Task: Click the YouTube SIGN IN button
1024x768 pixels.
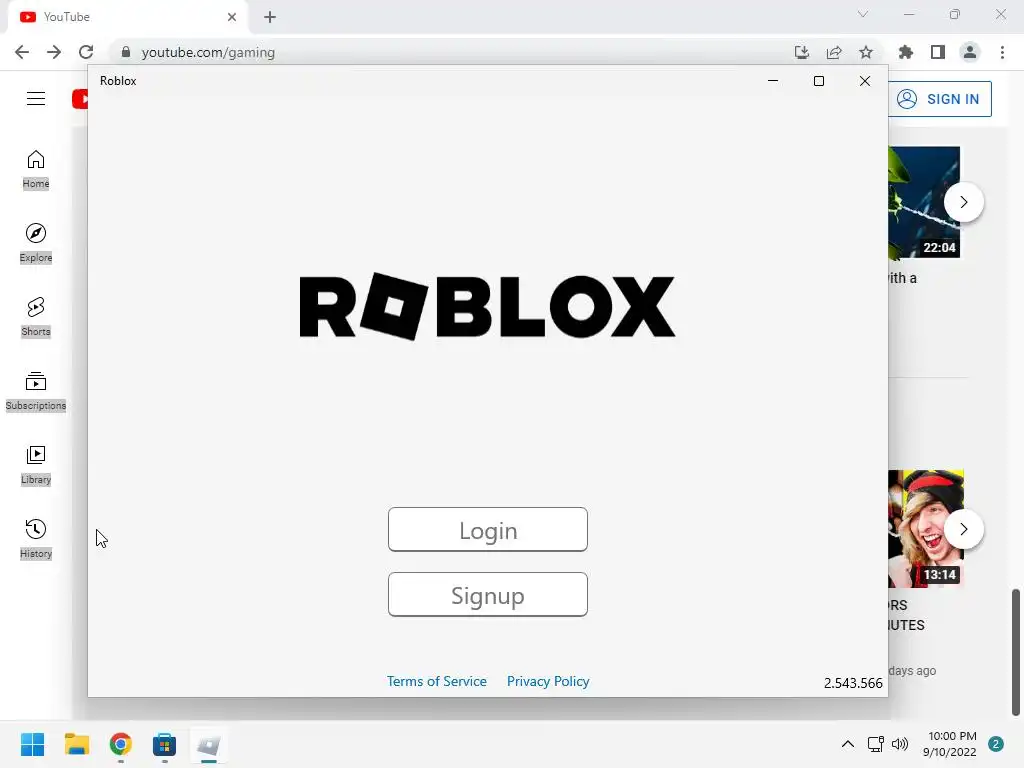Action: (939, 99)
